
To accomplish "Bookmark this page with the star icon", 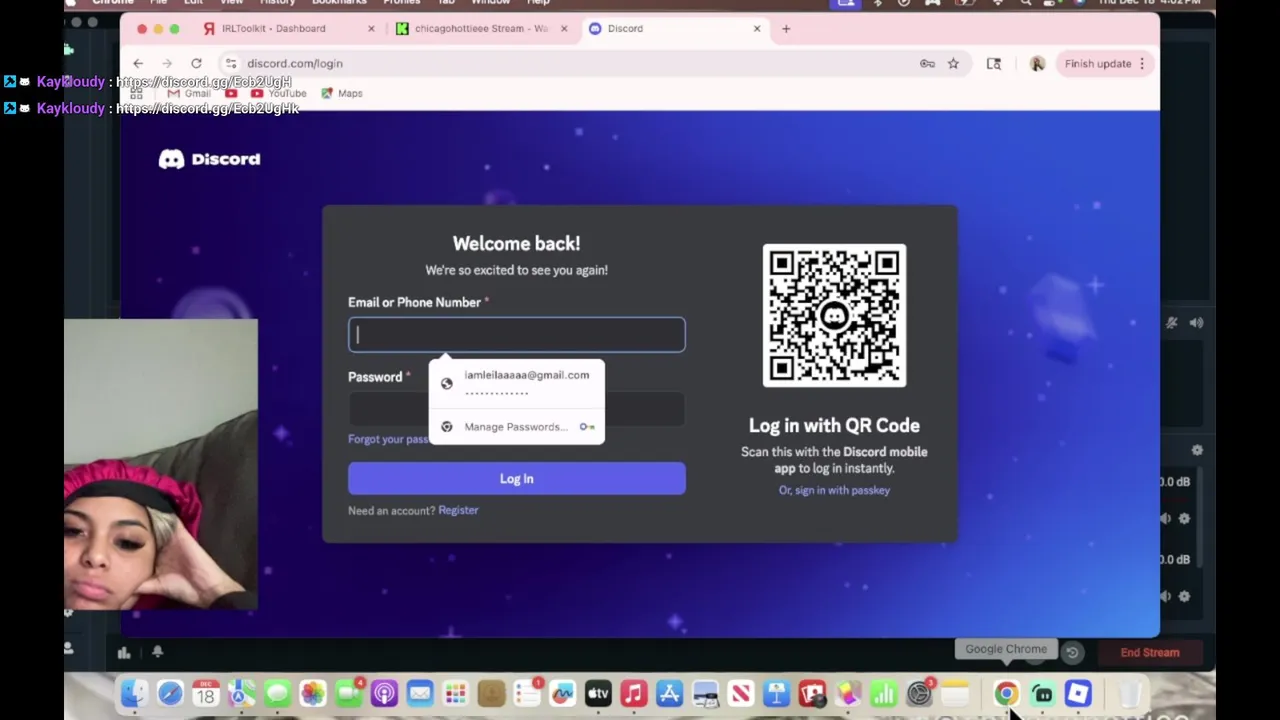I will pyautogui.click(x=953, y=63).
